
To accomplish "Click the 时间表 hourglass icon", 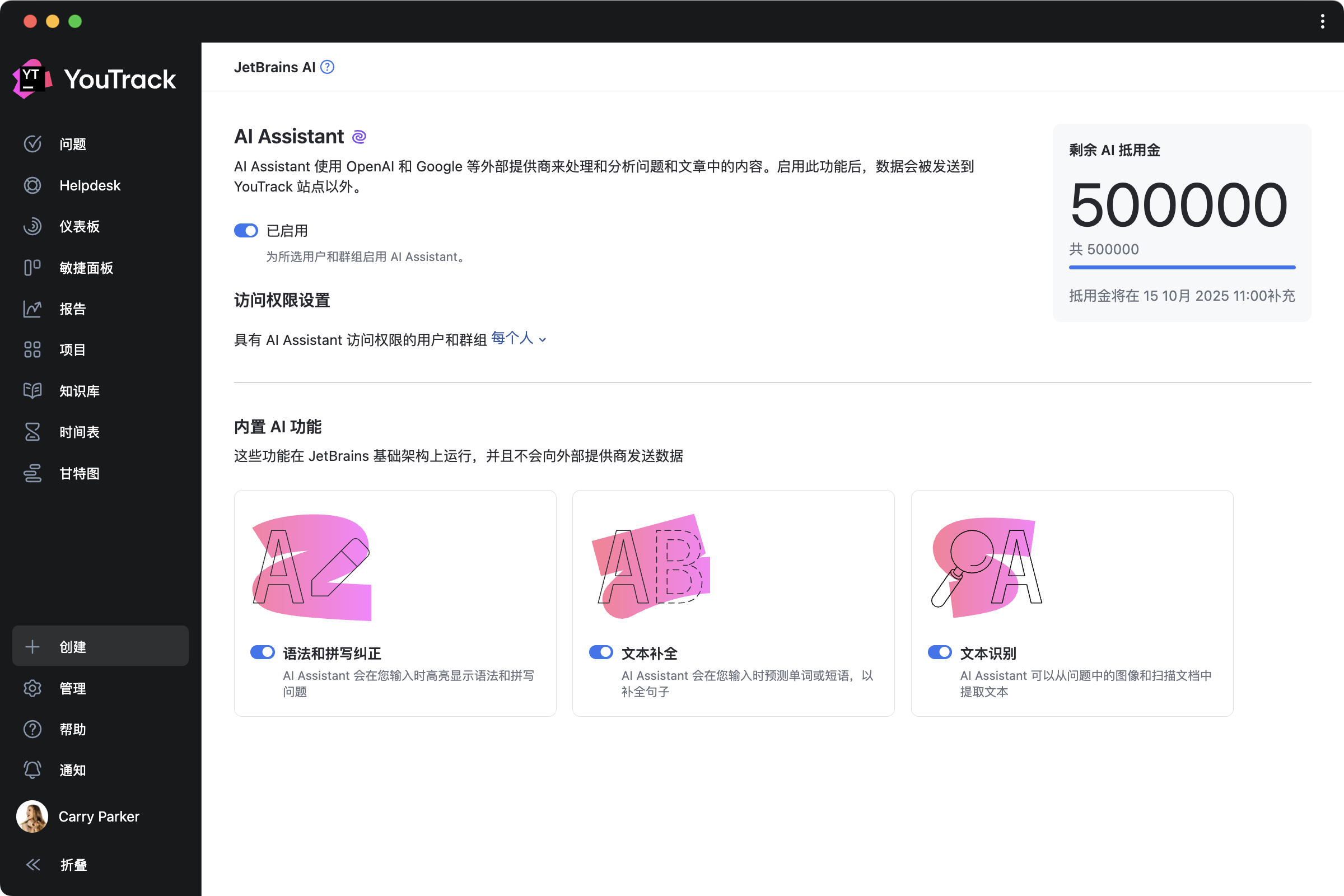I will pos(32,432).
